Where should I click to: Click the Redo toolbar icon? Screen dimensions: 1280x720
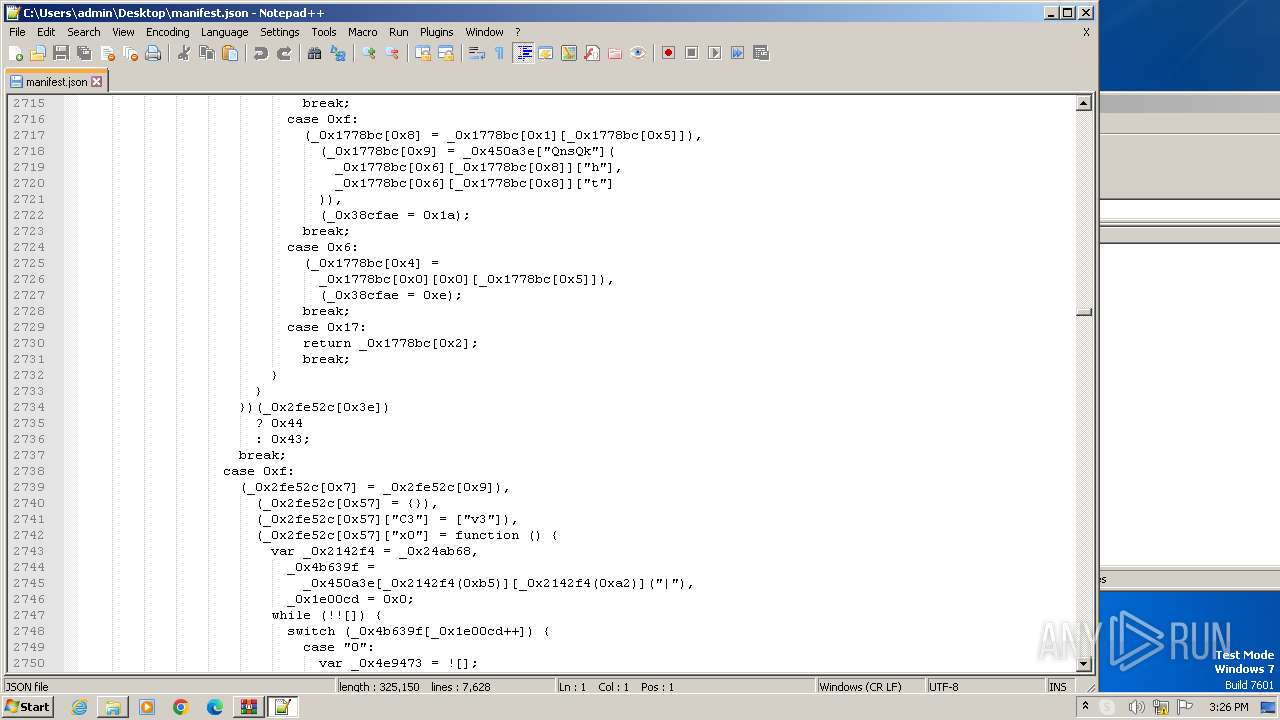pyautogui.click(x=284, y=53)
